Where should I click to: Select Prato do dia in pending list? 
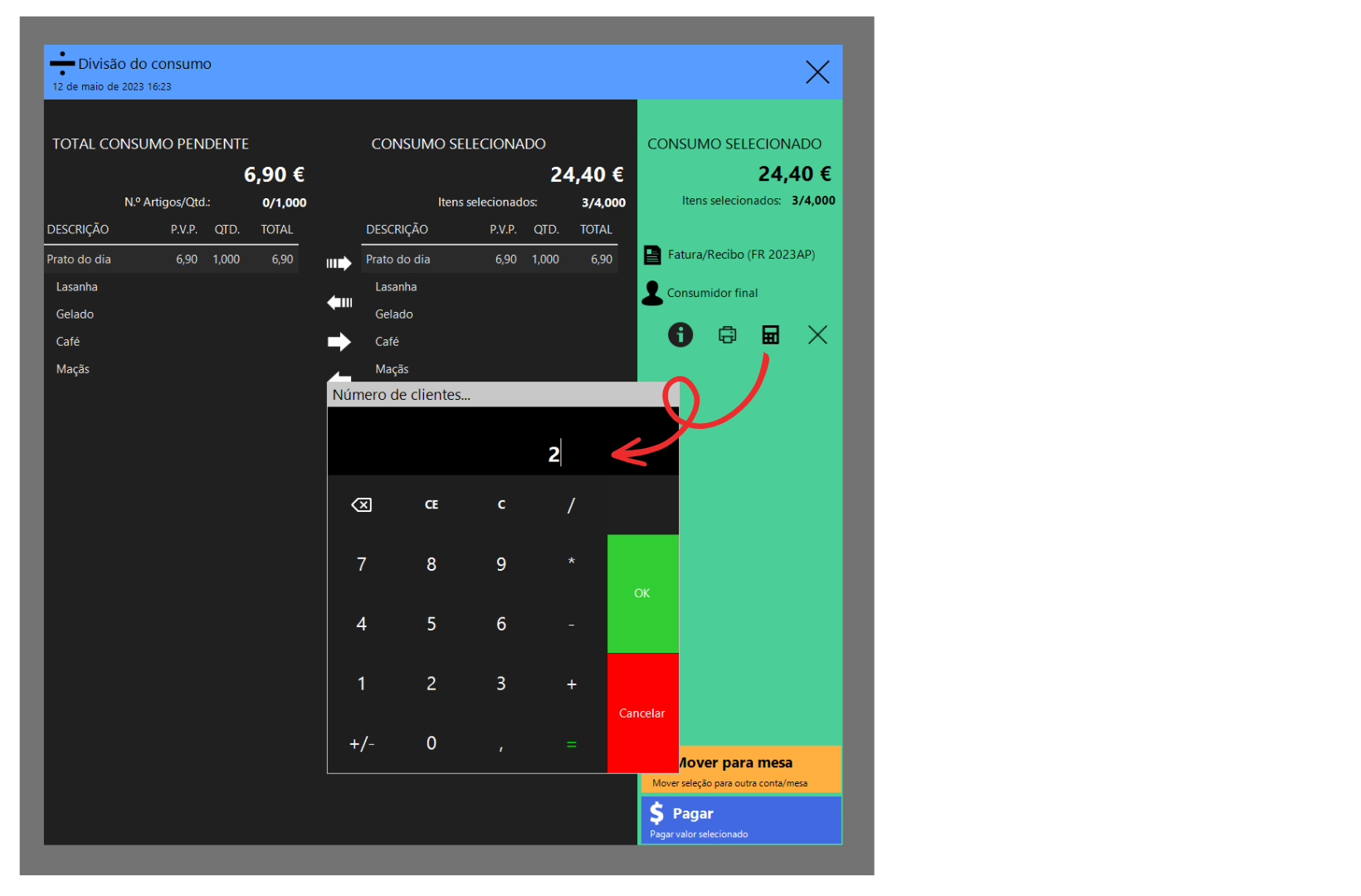pyautogui.click(x=170, y=260)
